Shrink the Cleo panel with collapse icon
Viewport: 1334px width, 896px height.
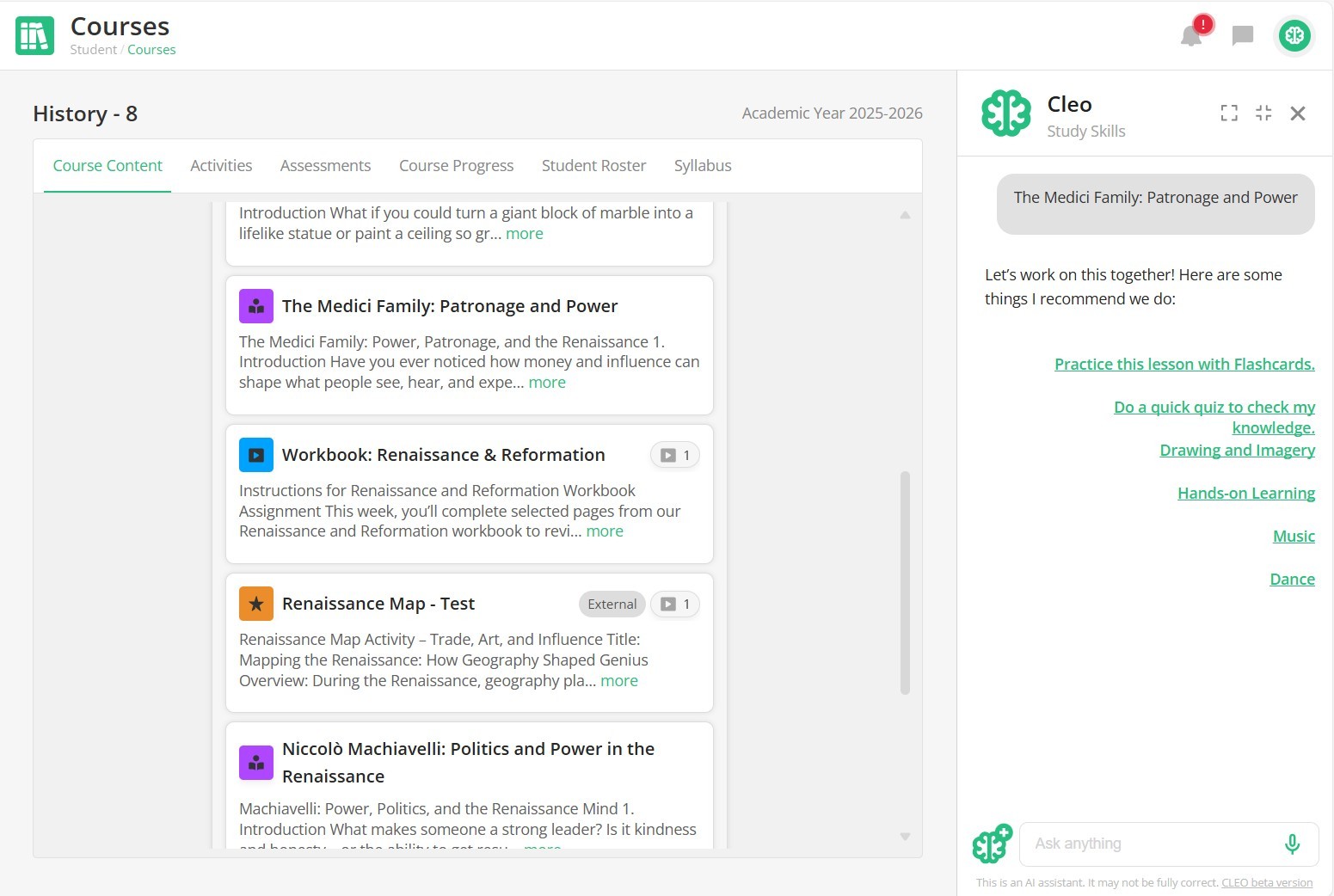point(1263,113)
